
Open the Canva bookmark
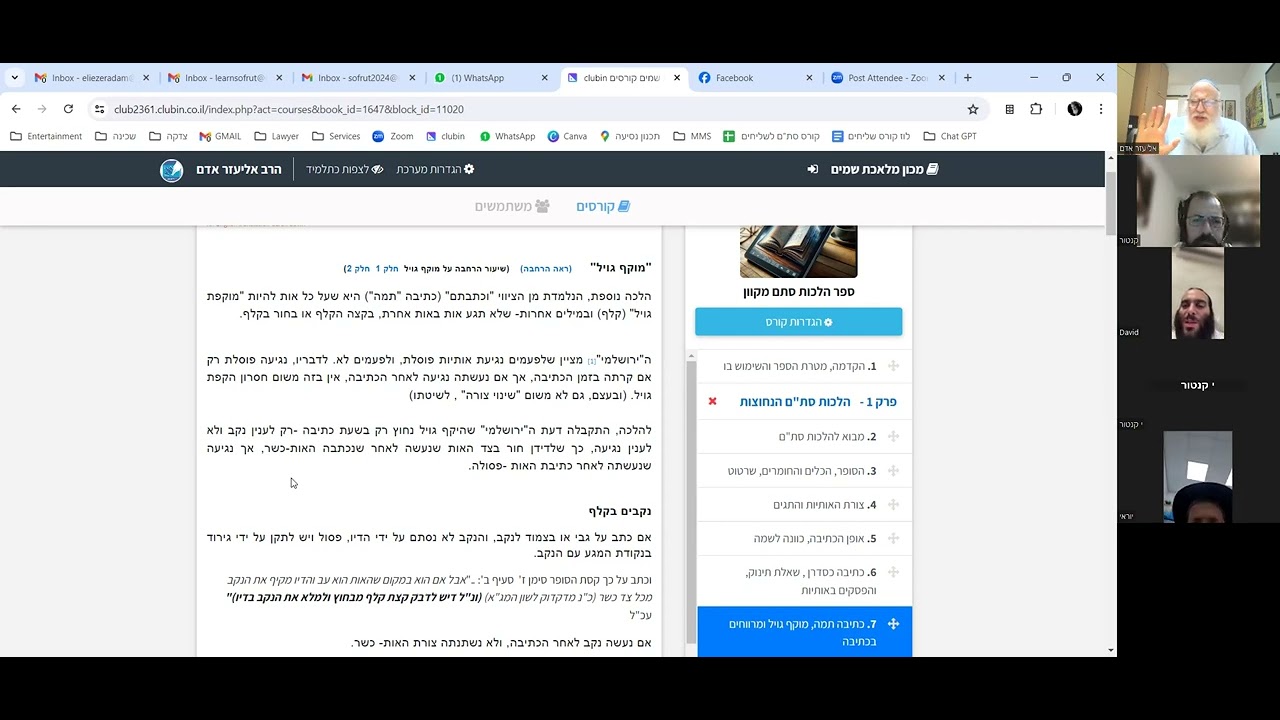[x=567, y=136]
